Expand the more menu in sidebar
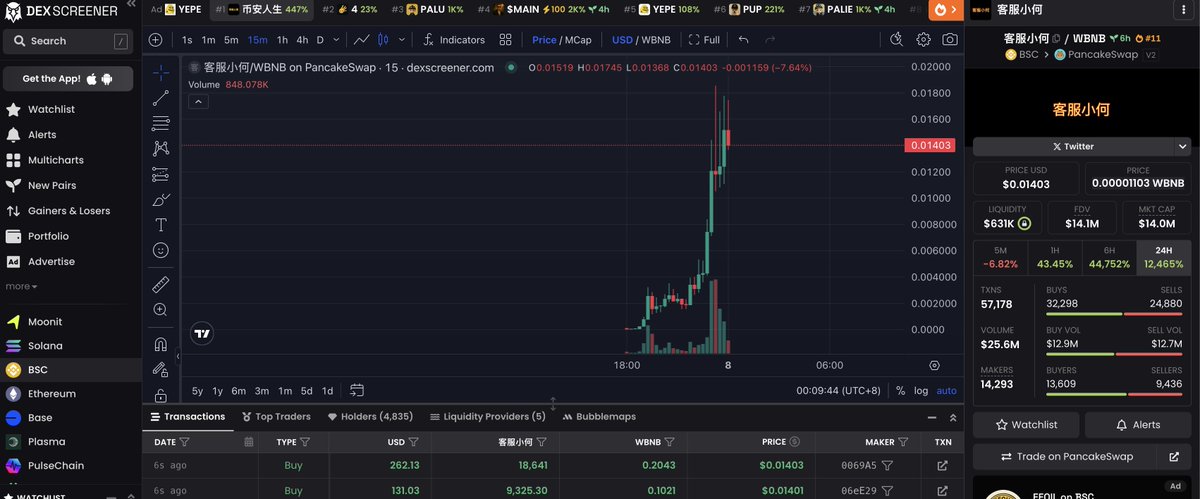This screenshot has width=1200, height=499. [x=21, y=286]
